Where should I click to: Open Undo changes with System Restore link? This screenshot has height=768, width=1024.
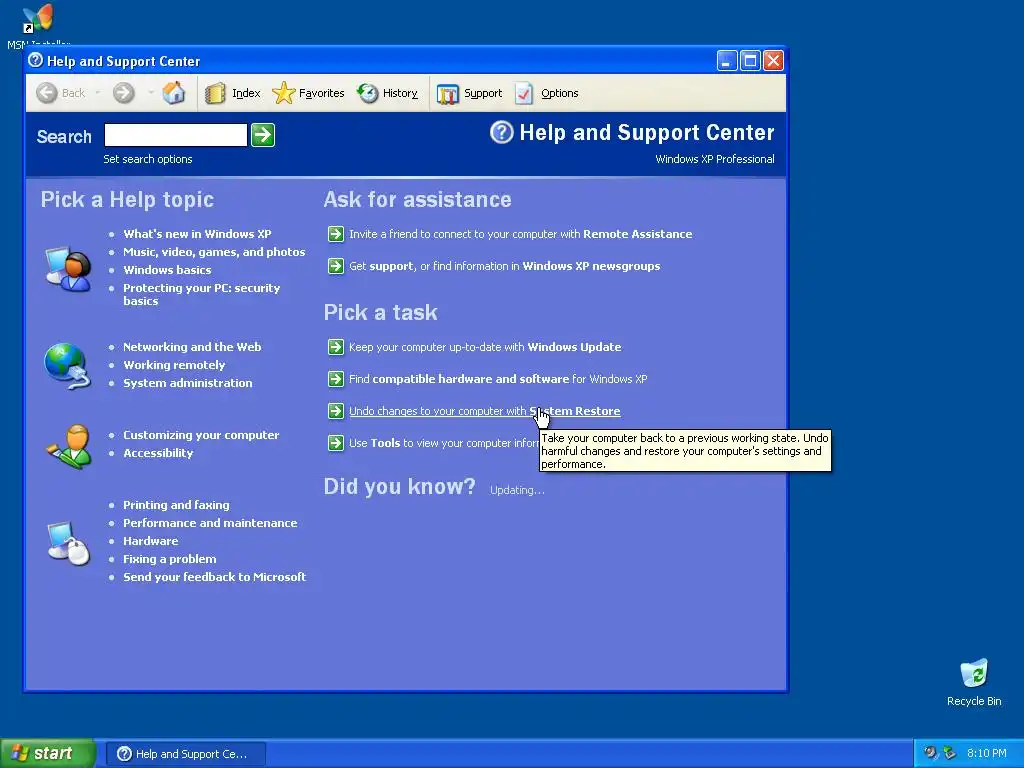[x=485, y=411]
